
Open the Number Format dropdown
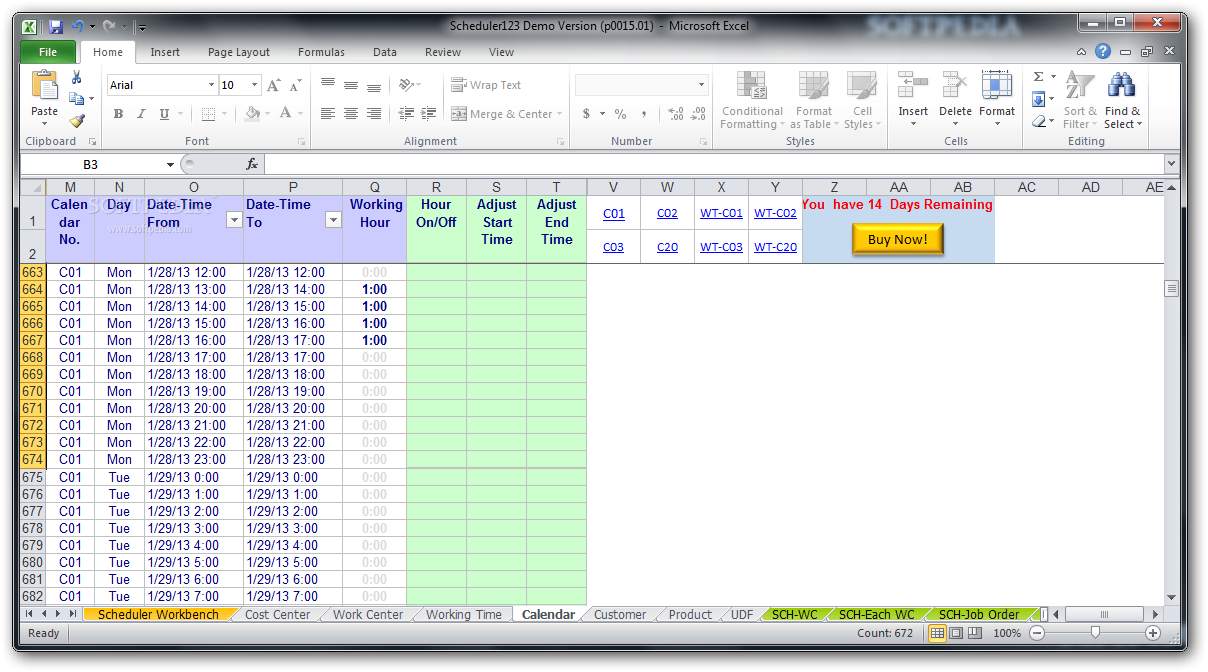(x=701, y=85)
